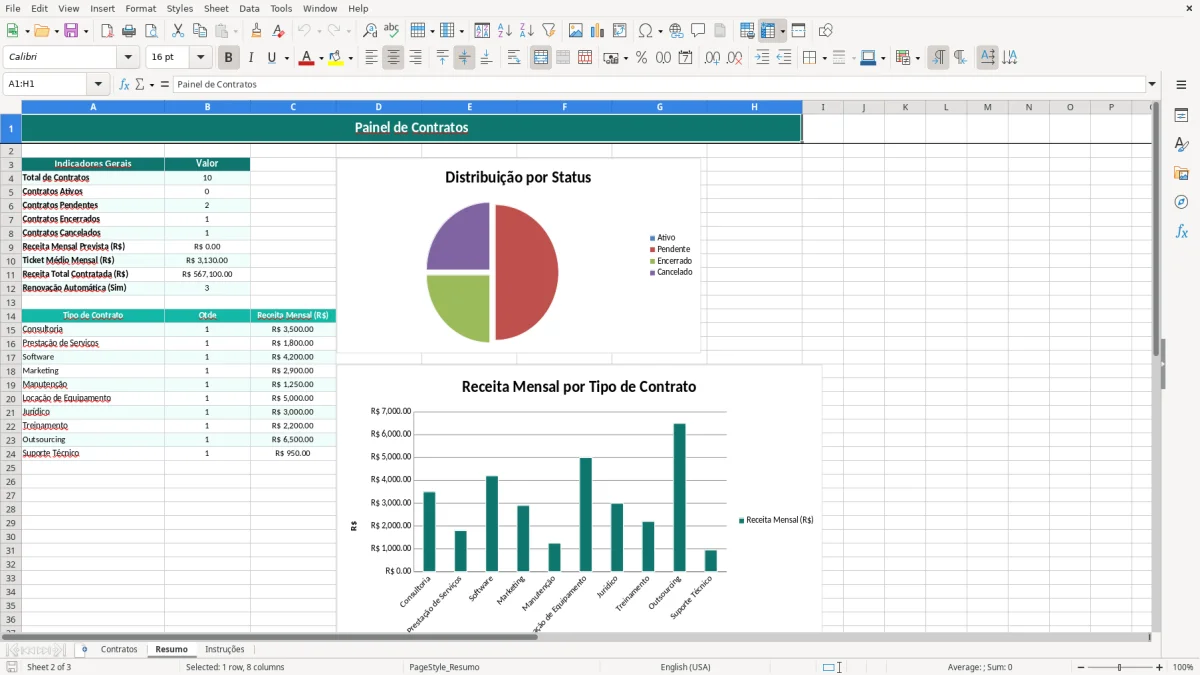Open the Sidebar Navigator compass icon
Viewport: 1200px width, 675px height.
point(1181,202)
